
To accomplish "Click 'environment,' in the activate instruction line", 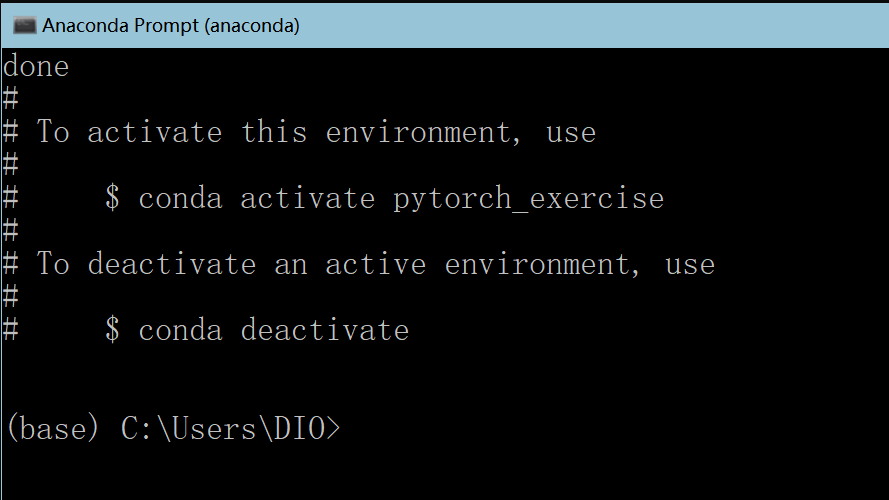I will click(423, 133).
